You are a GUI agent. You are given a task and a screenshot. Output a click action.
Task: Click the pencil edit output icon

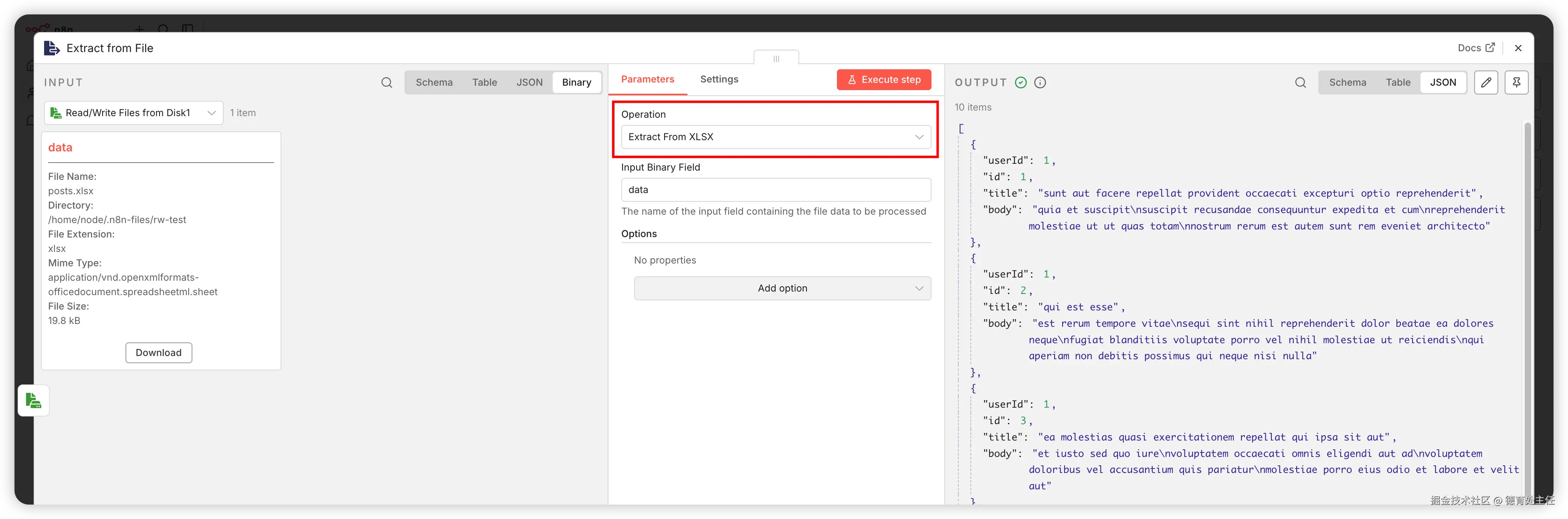1486,82
